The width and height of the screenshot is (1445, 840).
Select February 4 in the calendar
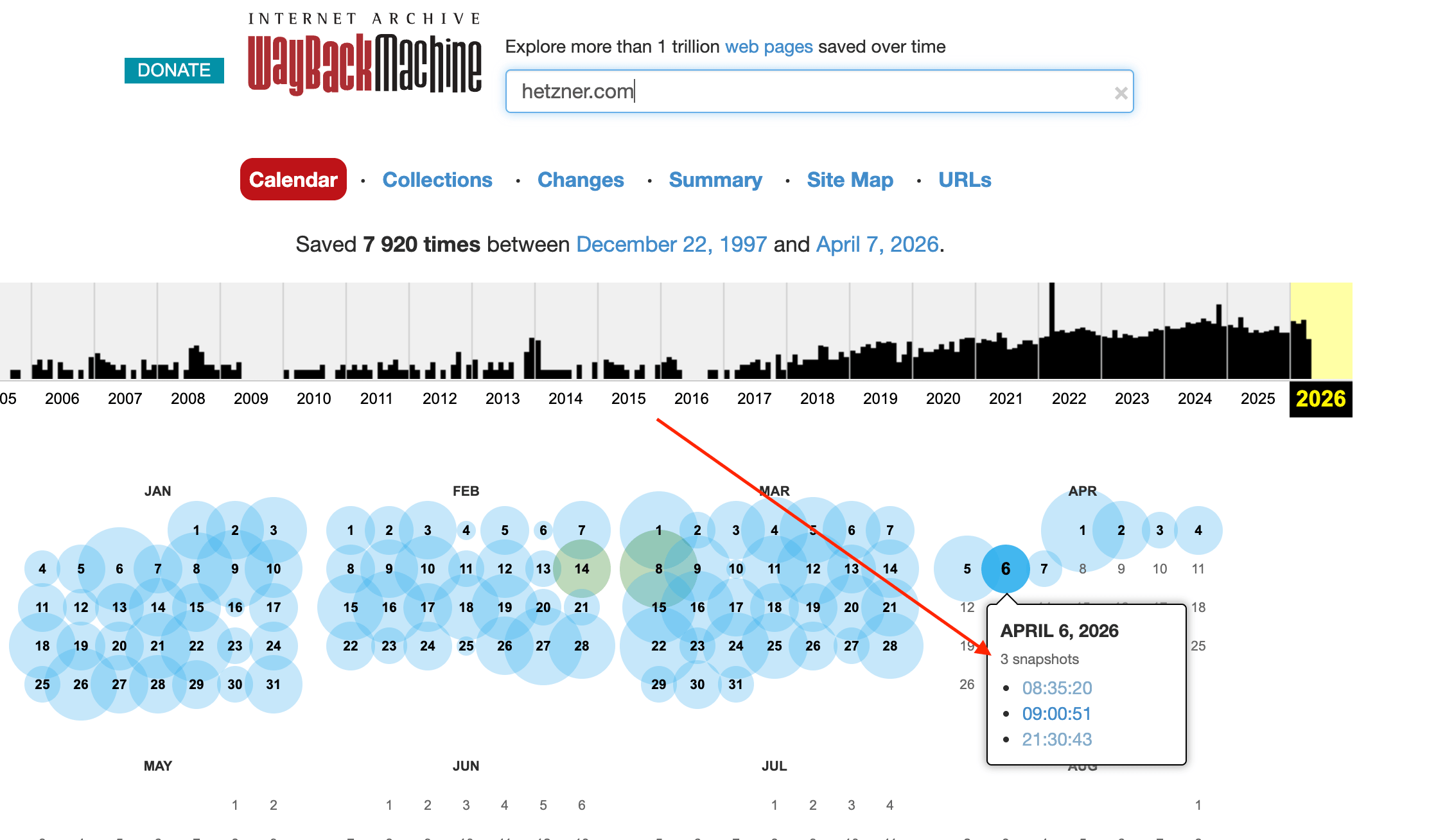coord(466,530)
